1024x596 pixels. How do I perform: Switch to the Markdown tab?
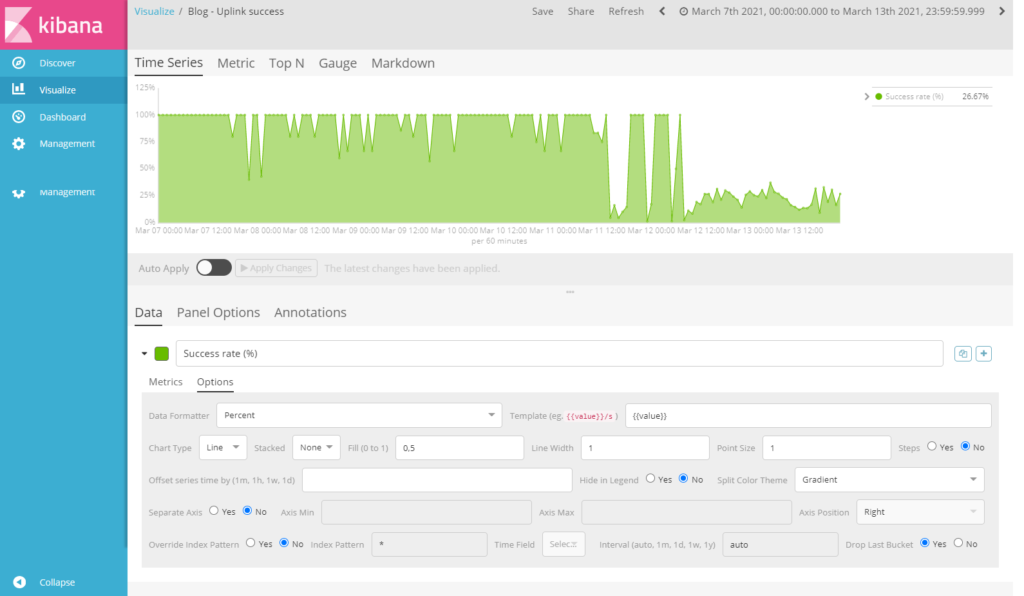(x=403, y=63)
